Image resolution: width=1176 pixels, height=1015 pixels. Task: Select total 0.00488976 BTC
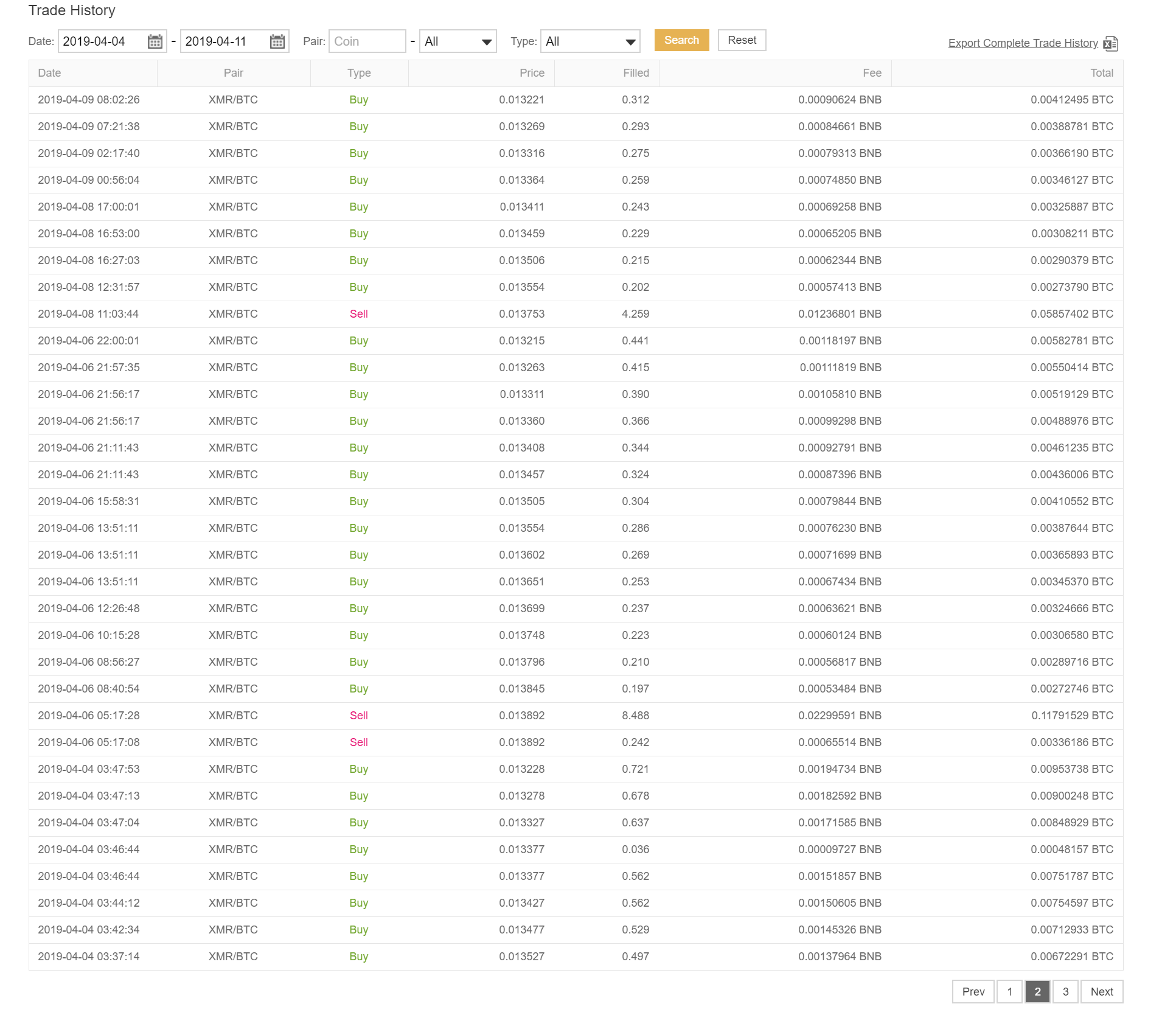pyautogui.click(x=1072, y=421)
